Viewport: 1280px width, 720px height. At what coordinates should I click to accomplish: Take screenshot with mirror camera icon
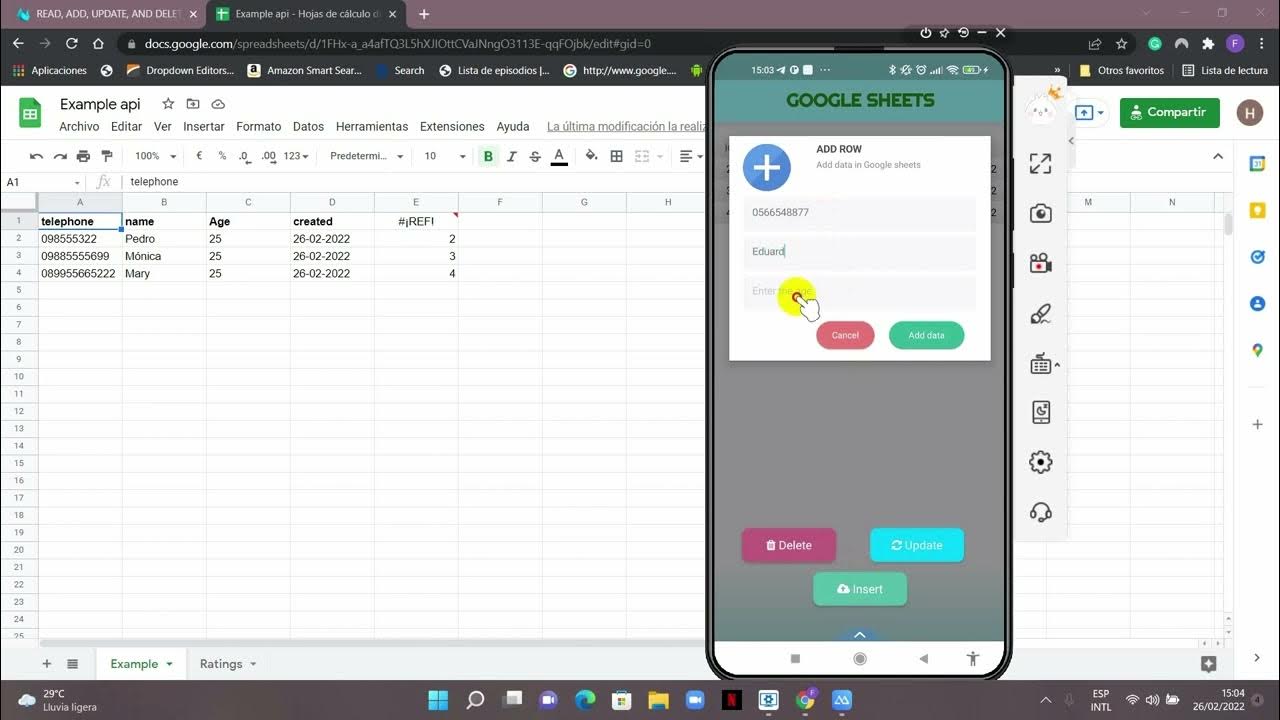1040,213
